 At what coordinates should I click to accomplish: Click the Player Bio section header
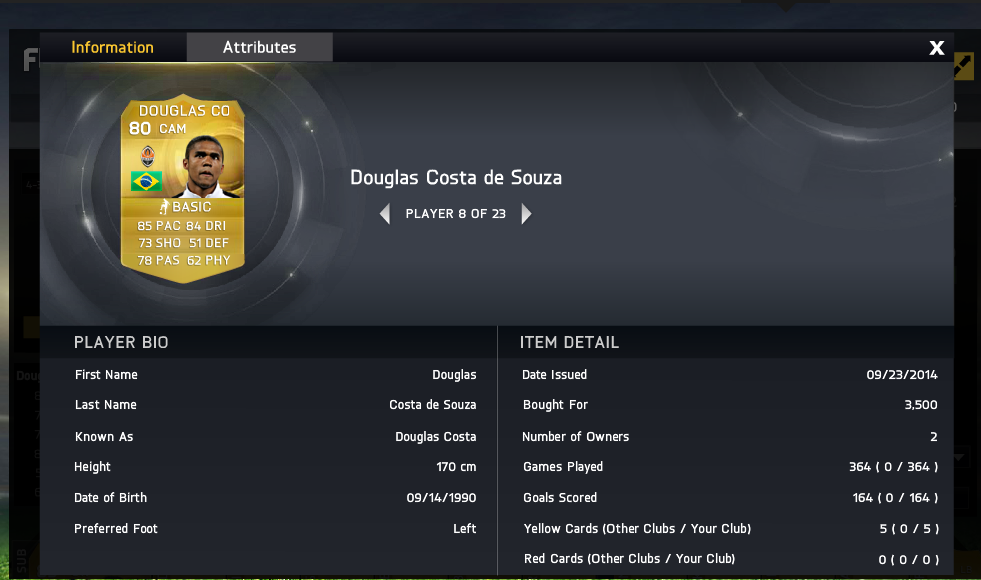coord(121,342)
